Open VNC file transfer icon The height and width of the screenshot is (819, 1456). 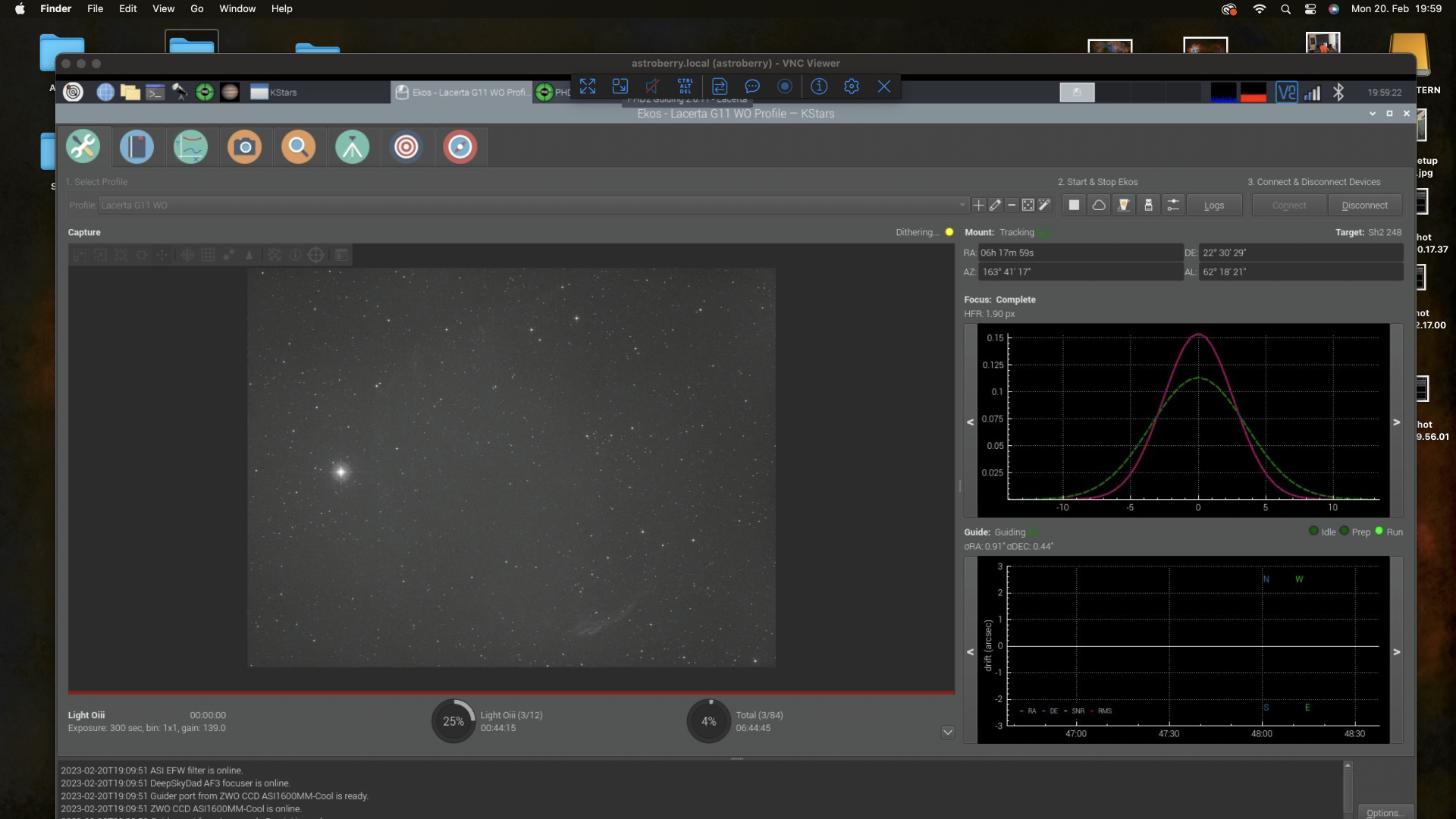[x=720, y=86]
